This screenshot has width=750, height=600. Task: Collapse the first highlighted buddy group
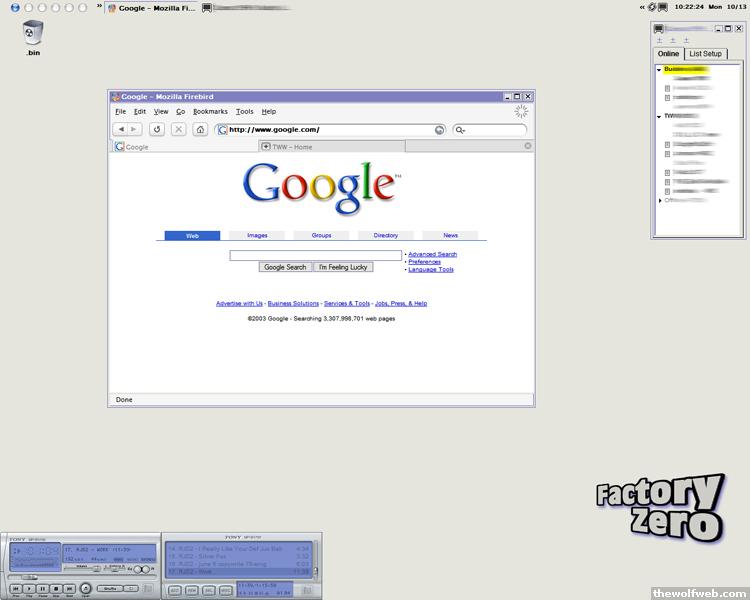(x=659, y=71)
